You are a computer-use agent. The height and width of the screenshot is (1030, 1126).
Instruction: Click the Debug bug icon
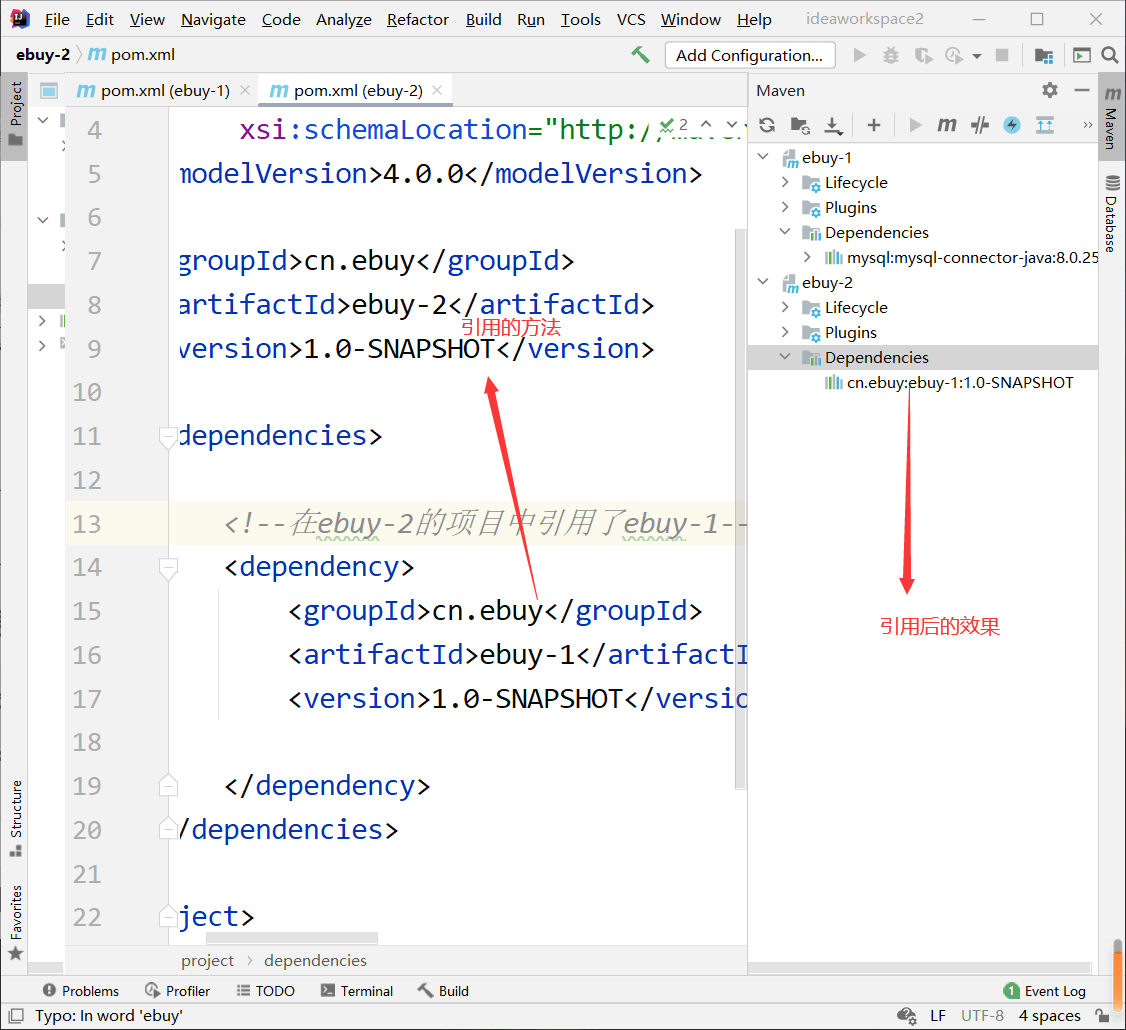point(890,55)
